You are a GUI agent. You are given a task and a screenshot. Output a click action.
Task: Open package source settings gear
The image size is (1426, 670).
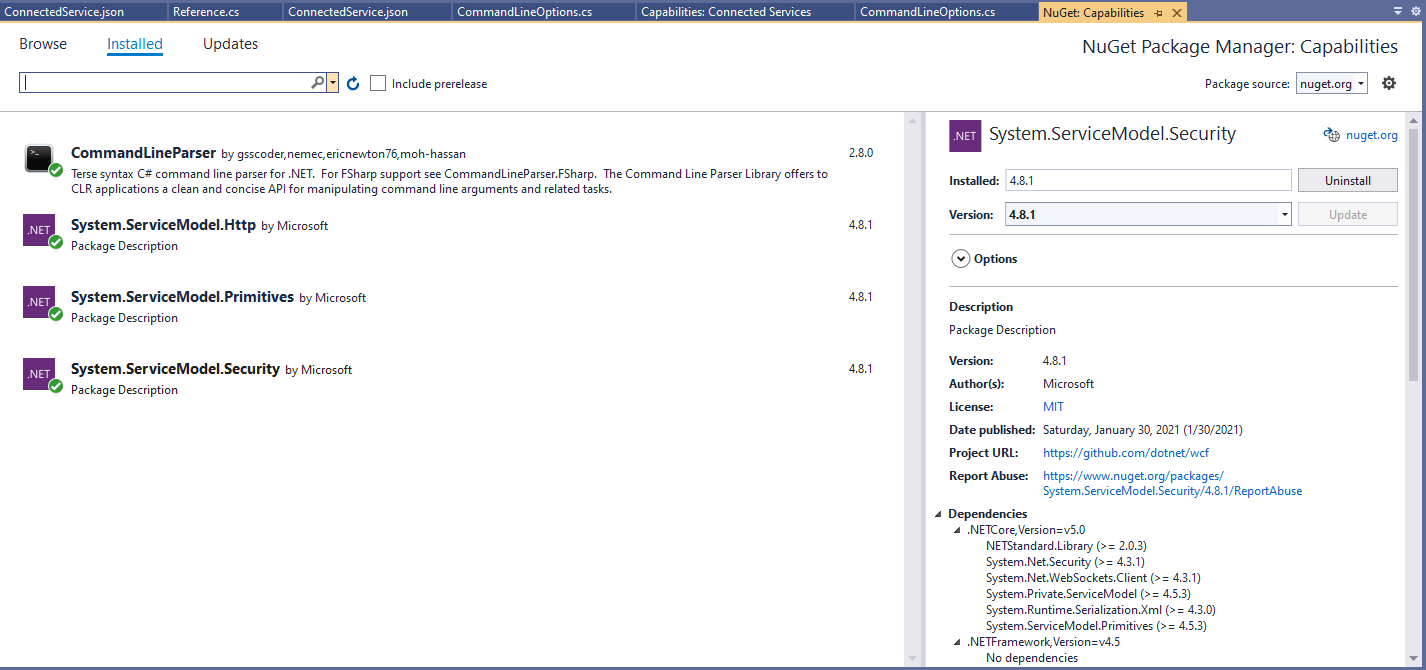1388,83
